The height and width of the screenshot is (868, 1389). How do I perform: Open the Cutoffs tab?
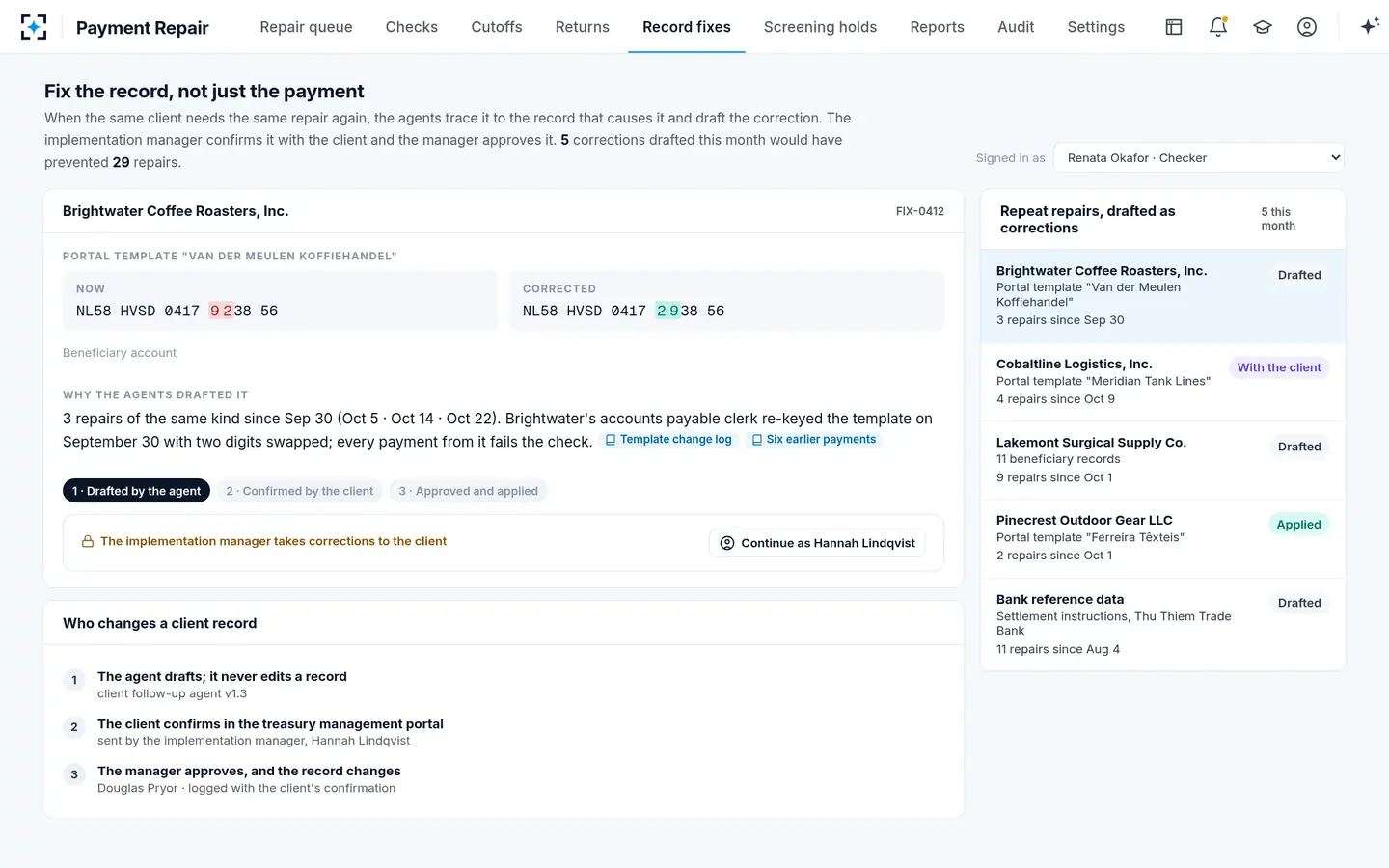point(497,27)
